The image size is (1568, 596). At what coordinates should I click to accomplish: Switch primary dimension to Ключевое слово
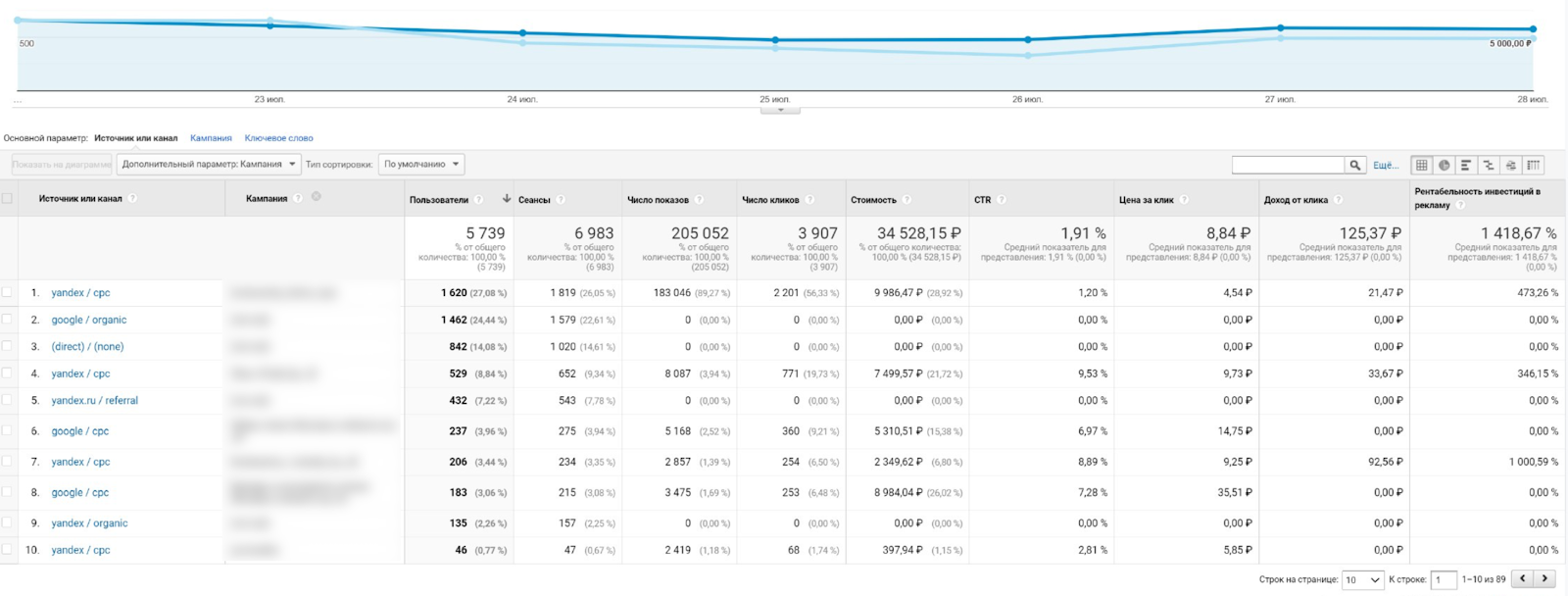(x=278, y=138)
